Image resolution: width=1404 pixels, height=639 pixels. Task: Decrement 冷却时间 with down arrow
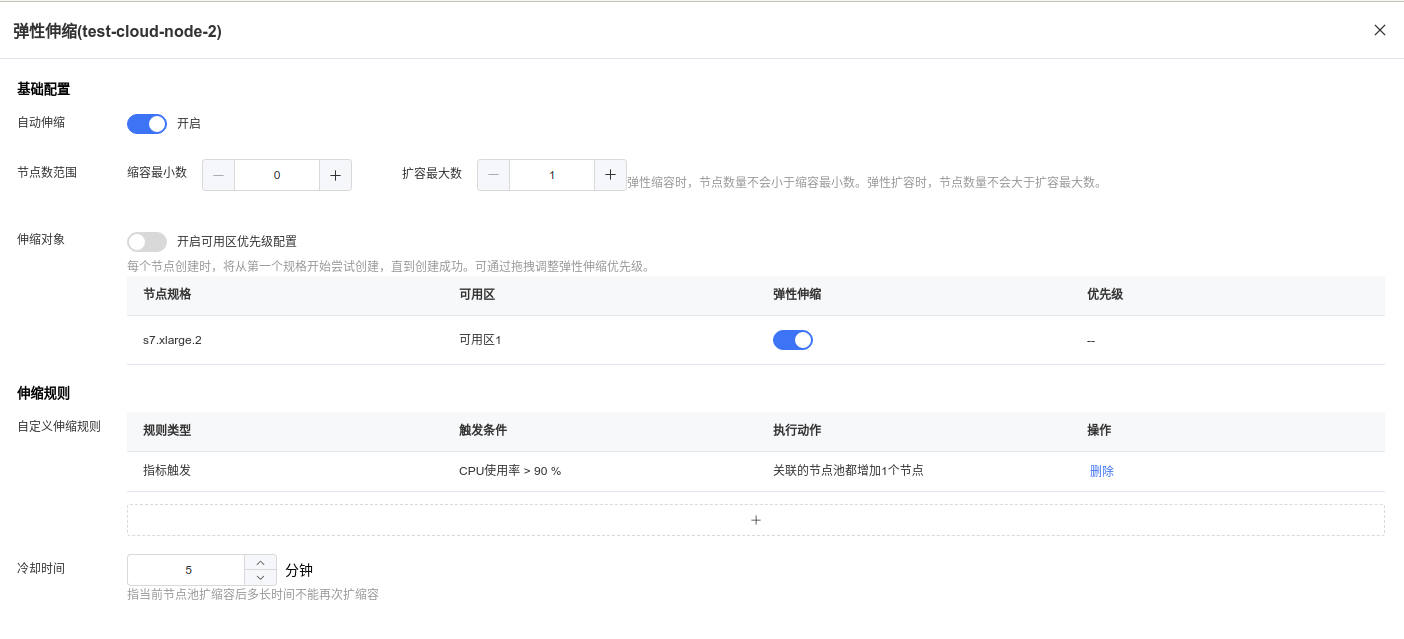[260, 577]
